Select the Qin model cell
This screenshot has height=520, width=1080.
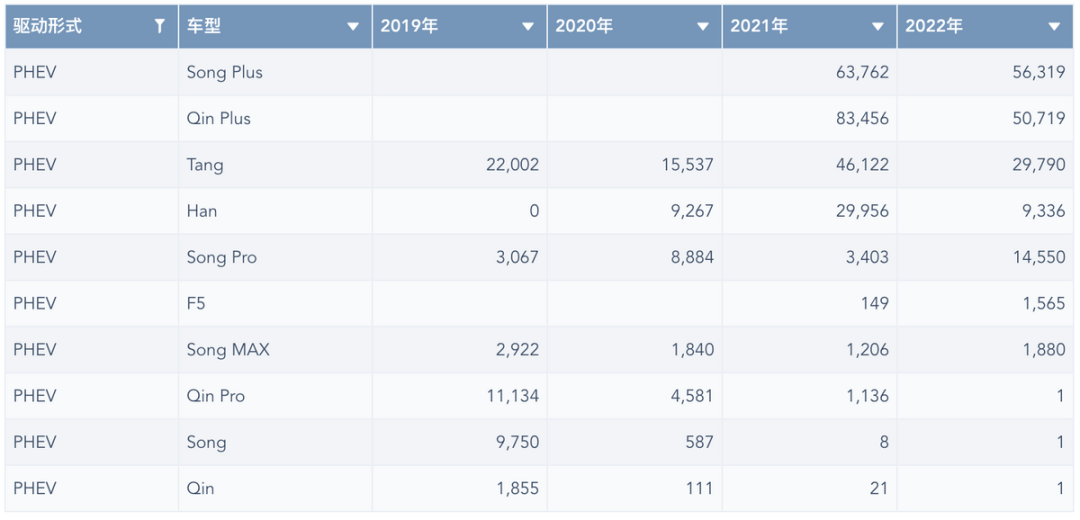tap(275, 488)
